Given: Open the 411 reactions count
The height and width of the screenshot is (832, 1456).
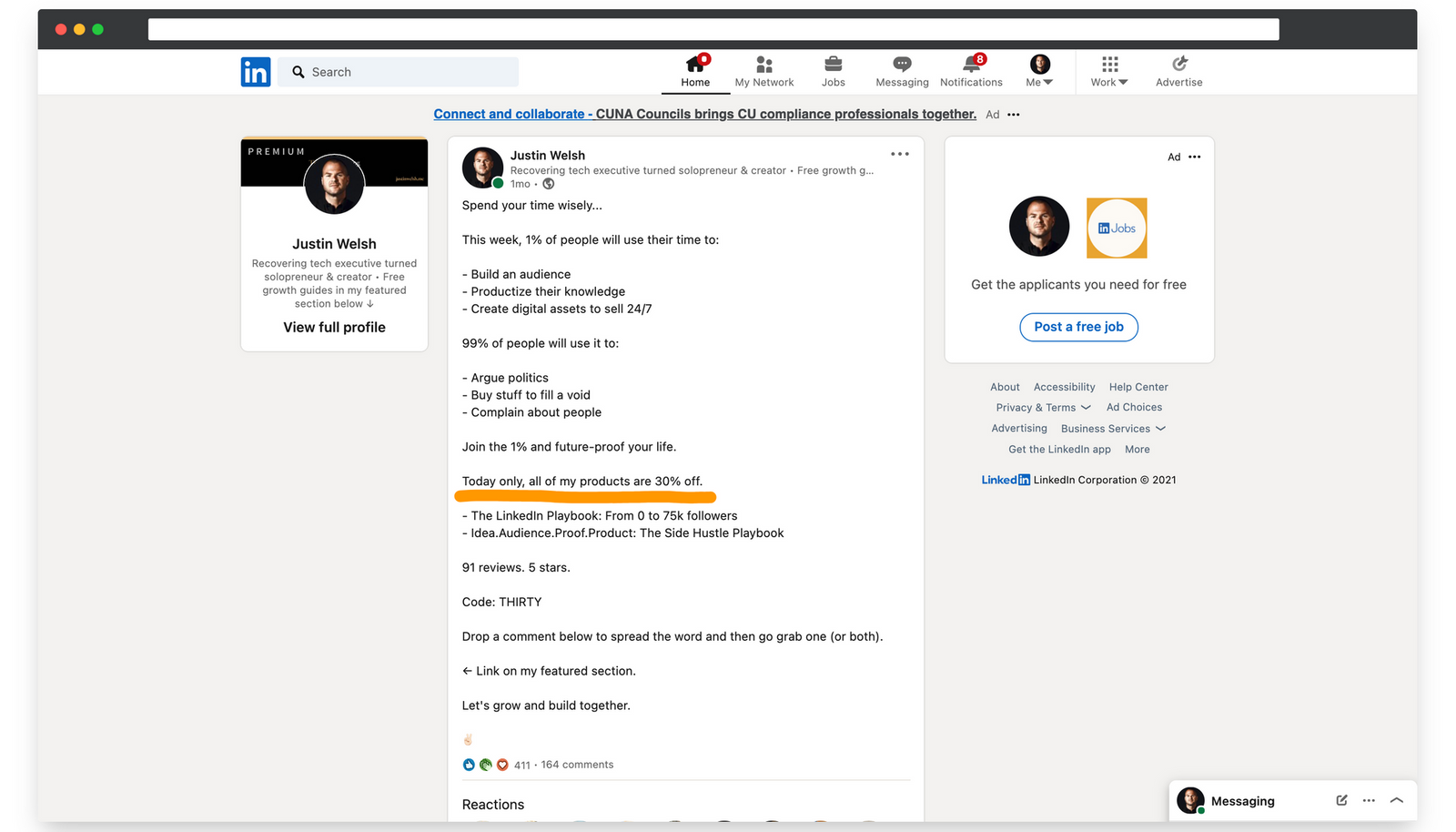Looking at the screenshot, I should click(522, 766).
